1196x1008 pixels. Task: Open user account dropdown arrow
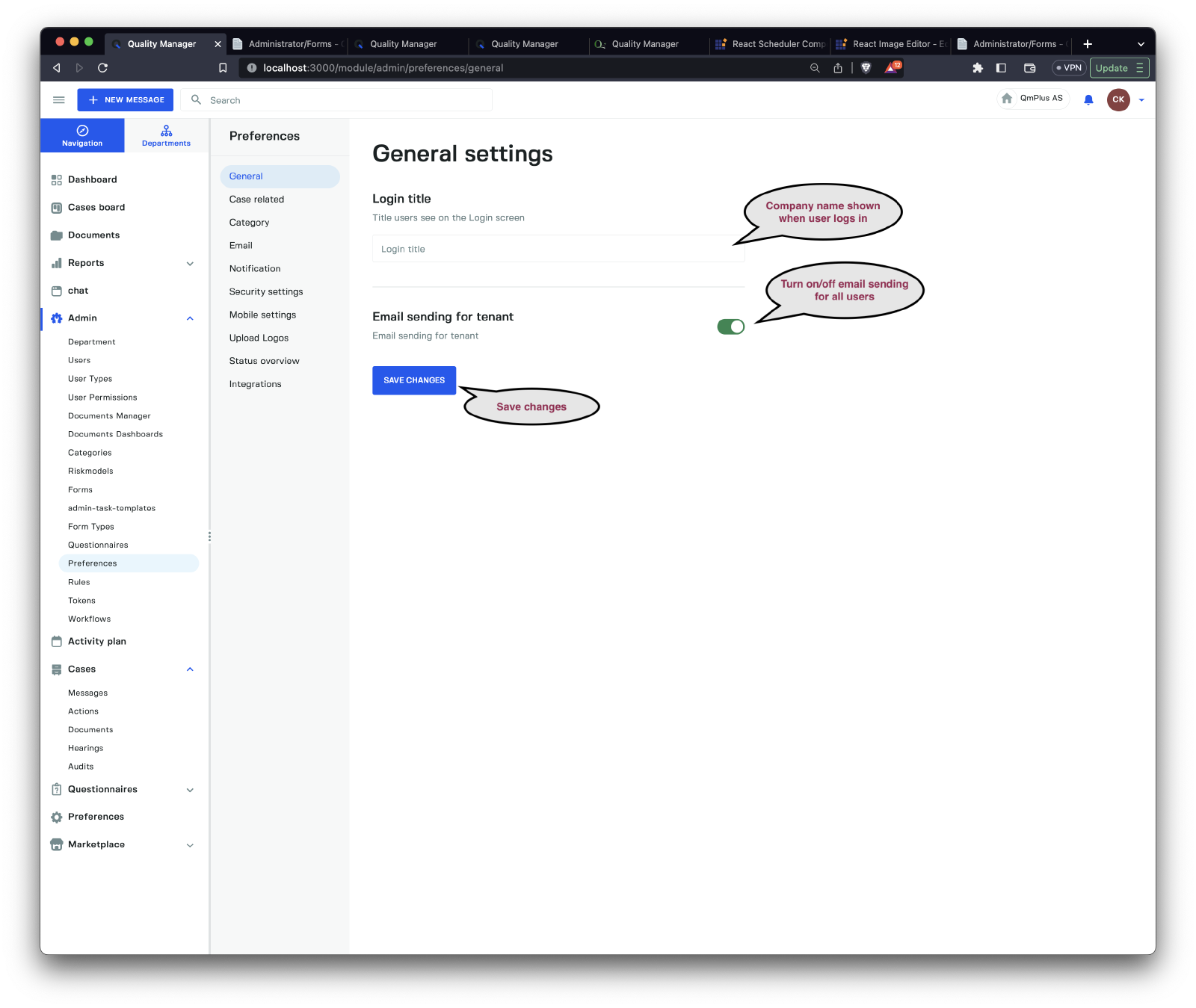1141,100
